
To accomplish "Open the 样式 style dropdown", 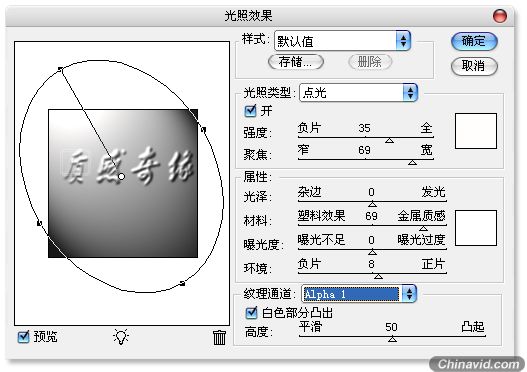I will (342, 41).
